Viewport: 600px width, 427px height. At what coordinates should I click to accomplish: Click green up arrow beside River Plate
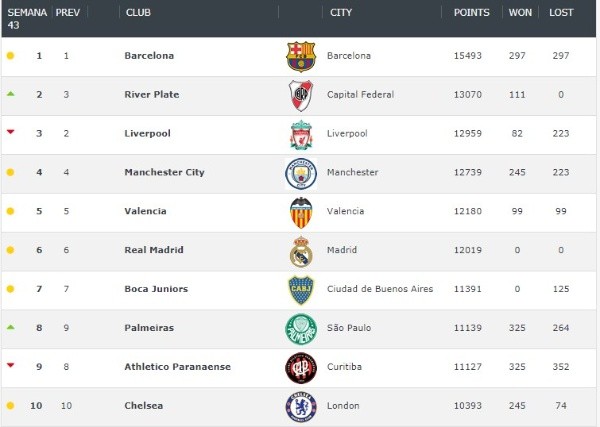[x=10, y=94]
